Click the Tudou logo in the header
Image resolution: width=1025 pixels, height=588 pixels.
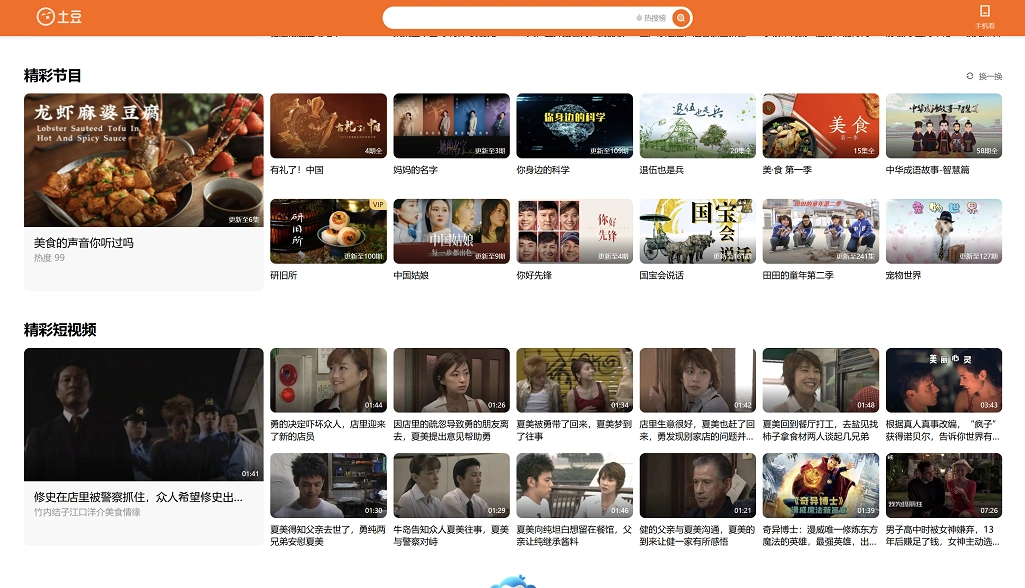[59, 17]
